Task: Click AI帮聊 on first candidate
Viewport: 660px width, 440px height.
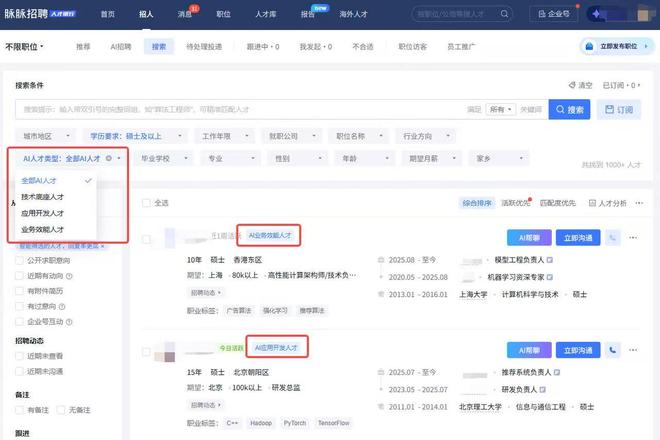Action: [x=529, y=238]
